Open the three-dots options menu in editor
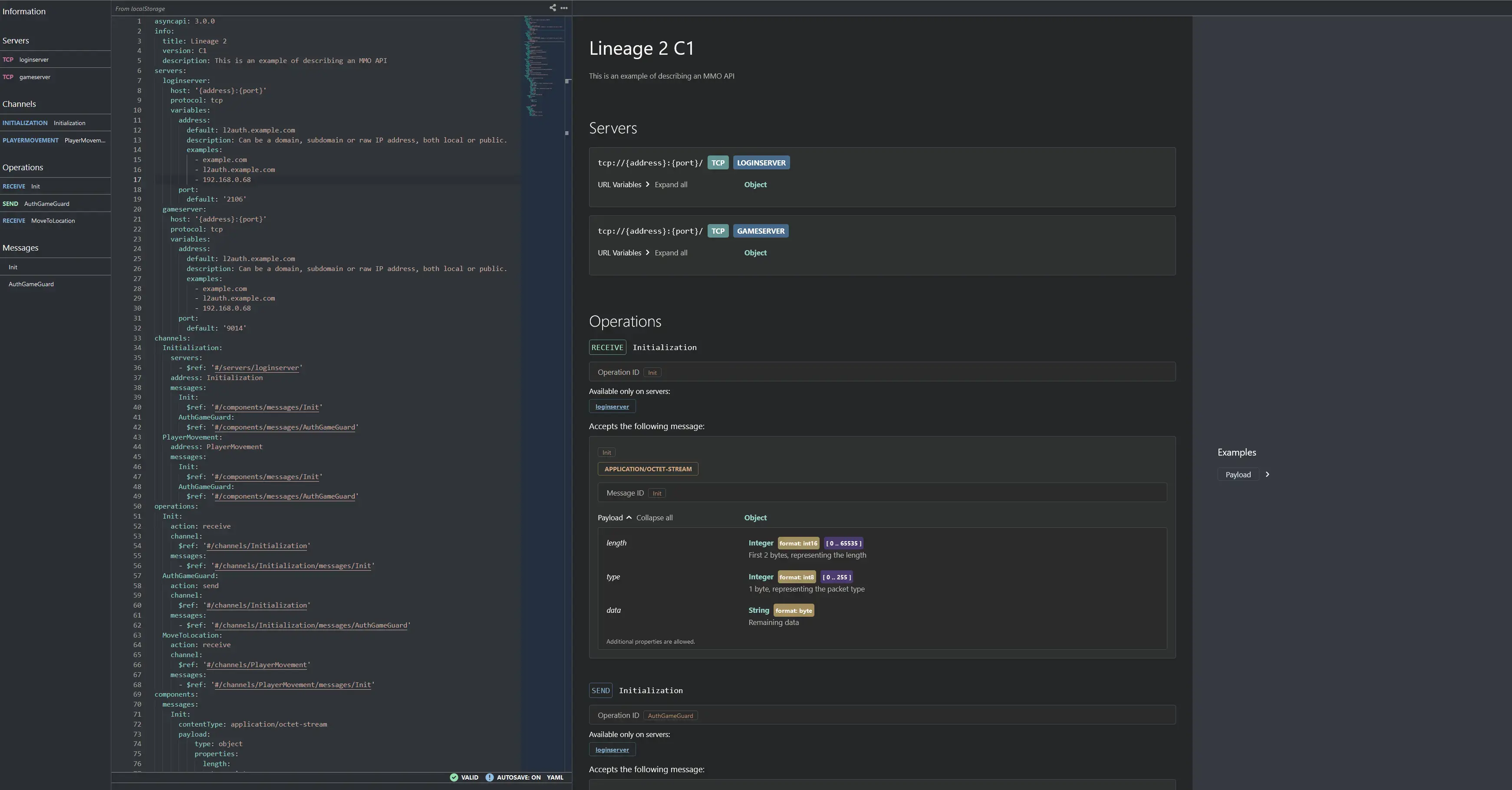The width and height of the screenshot is (1512, 790). [564, 8]
